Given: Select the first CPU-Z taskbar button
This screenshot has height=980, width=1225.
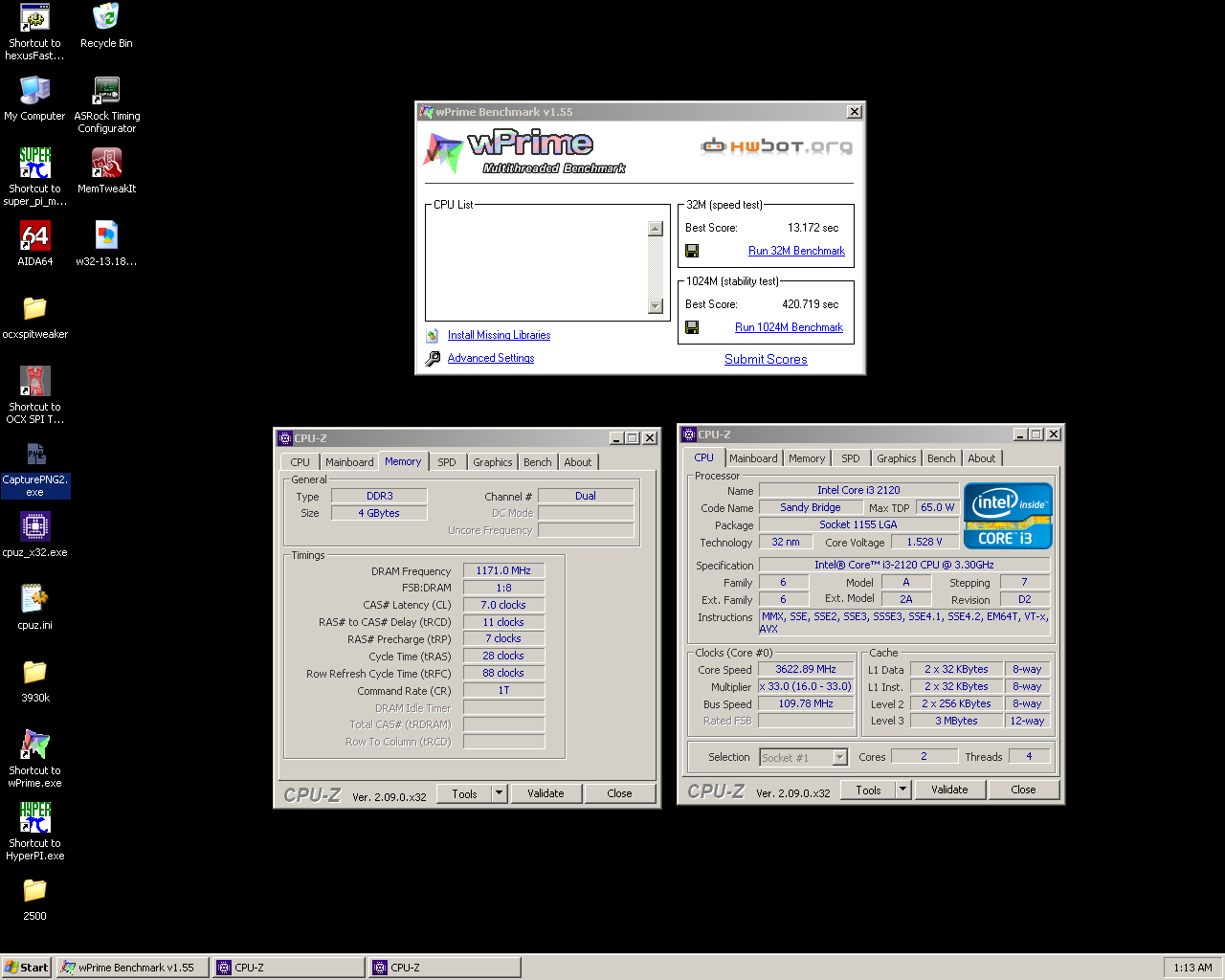Looking at the screenshot, I should (x=288, y=968).
